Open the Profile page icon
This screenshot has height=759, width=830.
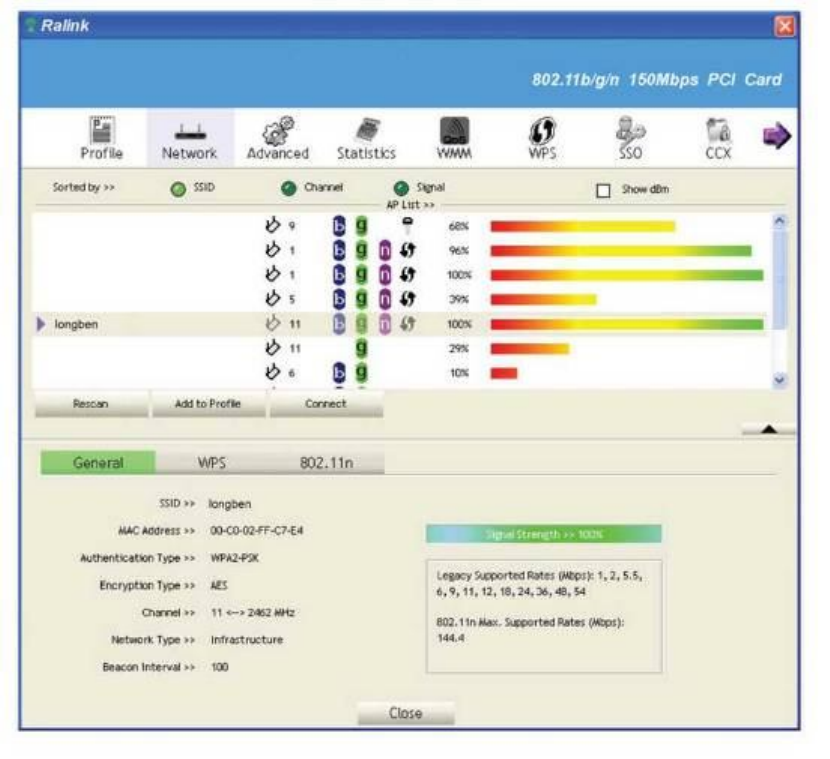[102, 138]
